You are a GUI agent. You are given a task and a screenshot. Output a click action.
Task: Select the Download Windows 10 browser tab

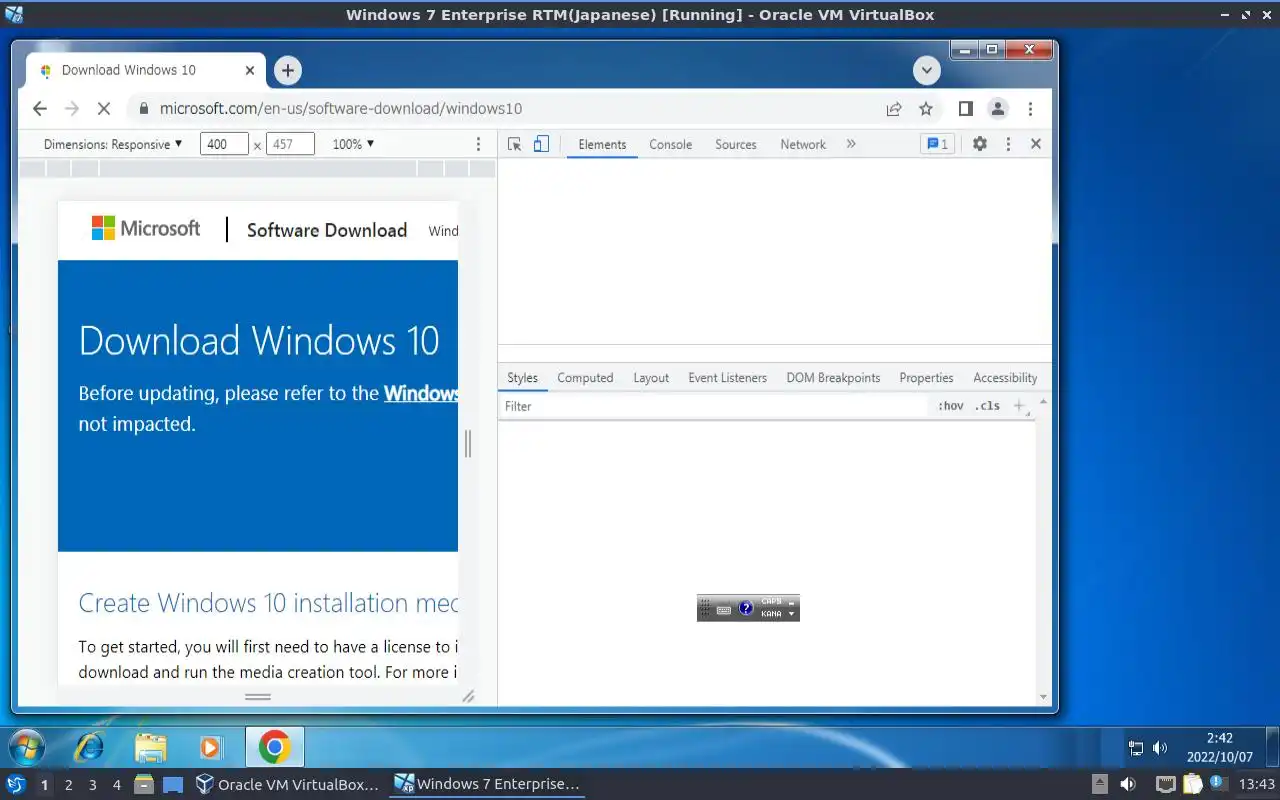pos(145,70)
